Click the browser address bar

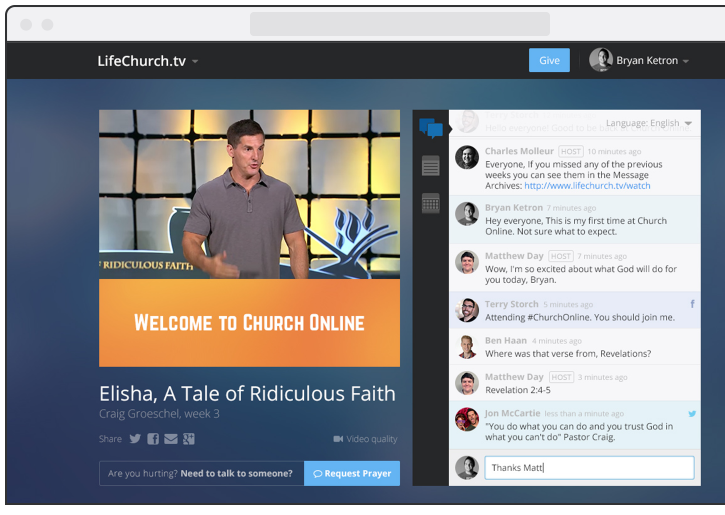[x=399, y=24]
